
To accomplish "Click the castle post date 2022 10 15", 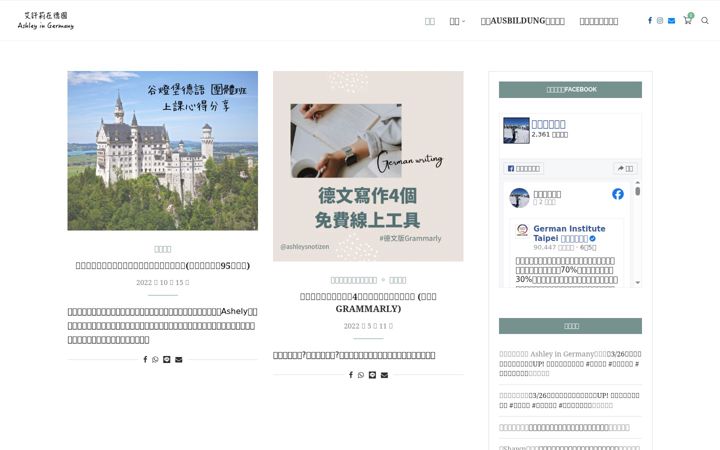I will coord(163,282).
